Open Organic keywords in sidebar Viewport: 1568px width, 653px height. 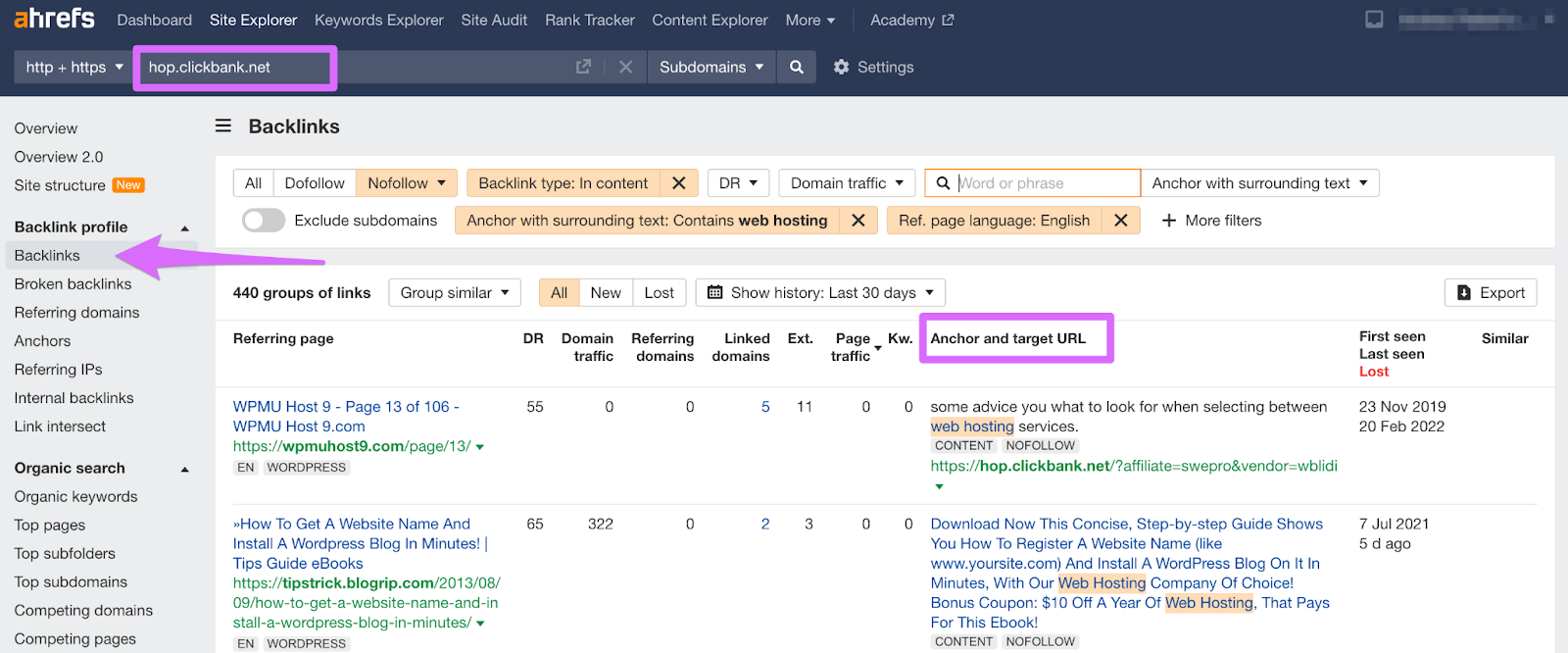75,496
